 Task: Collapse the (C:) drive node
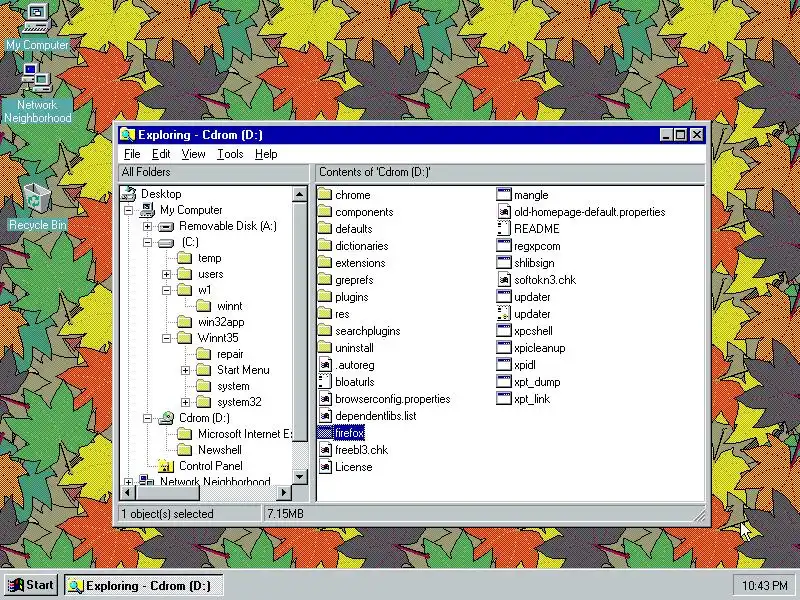147,242
